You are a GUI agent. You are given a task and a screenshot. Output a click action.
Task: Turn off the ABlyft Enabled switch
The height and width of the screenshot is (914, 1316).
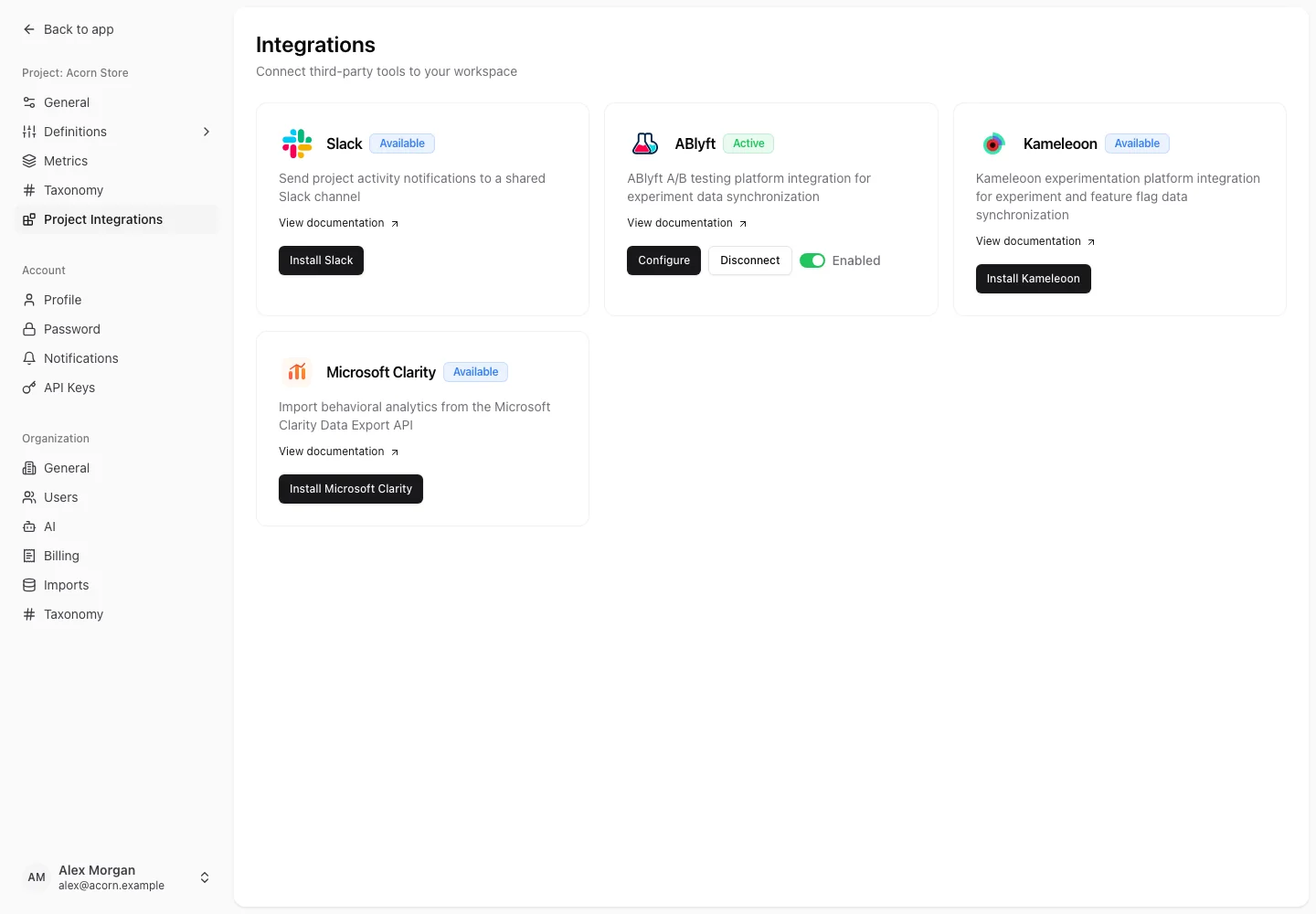pos(812,260)
